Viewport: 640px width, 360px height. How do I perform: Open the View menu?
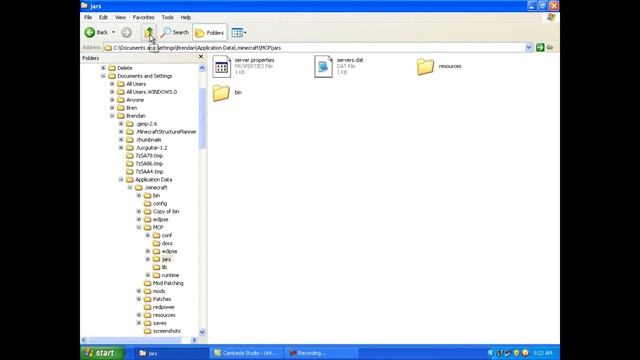(120, 18)
